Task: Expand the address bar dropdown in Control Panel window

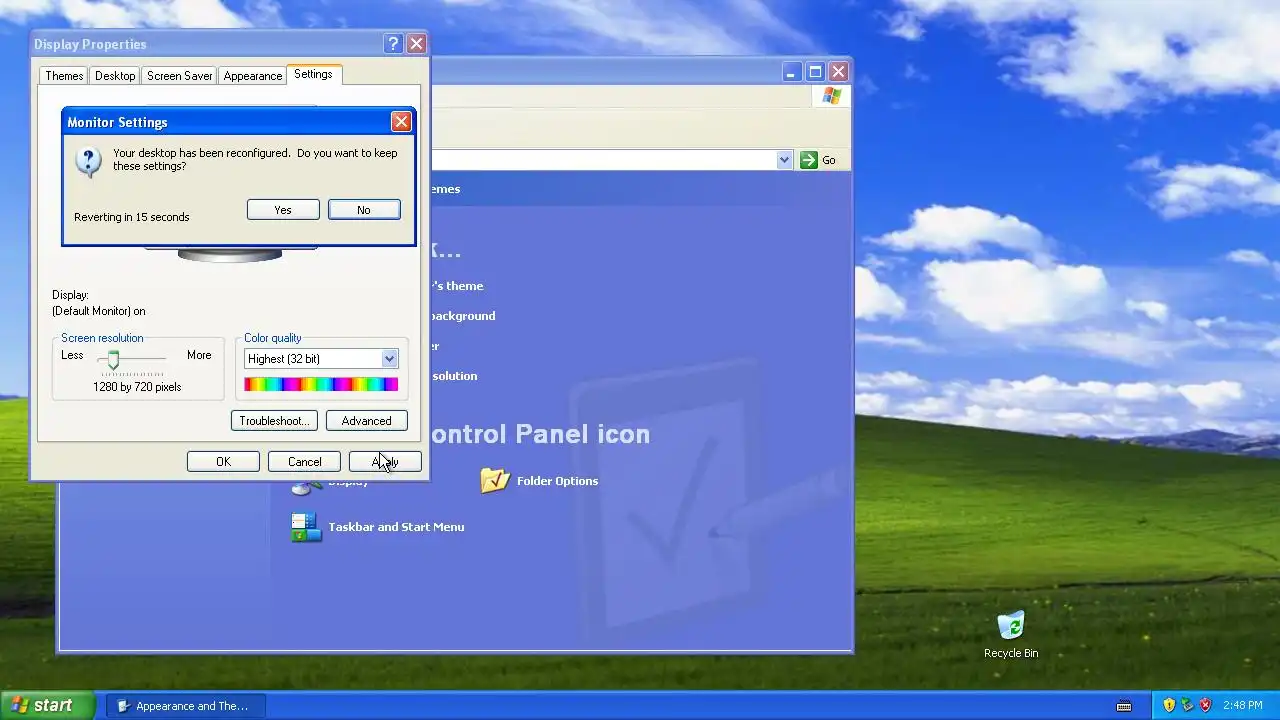Action: pyautogui.click(x=784, y=160)
